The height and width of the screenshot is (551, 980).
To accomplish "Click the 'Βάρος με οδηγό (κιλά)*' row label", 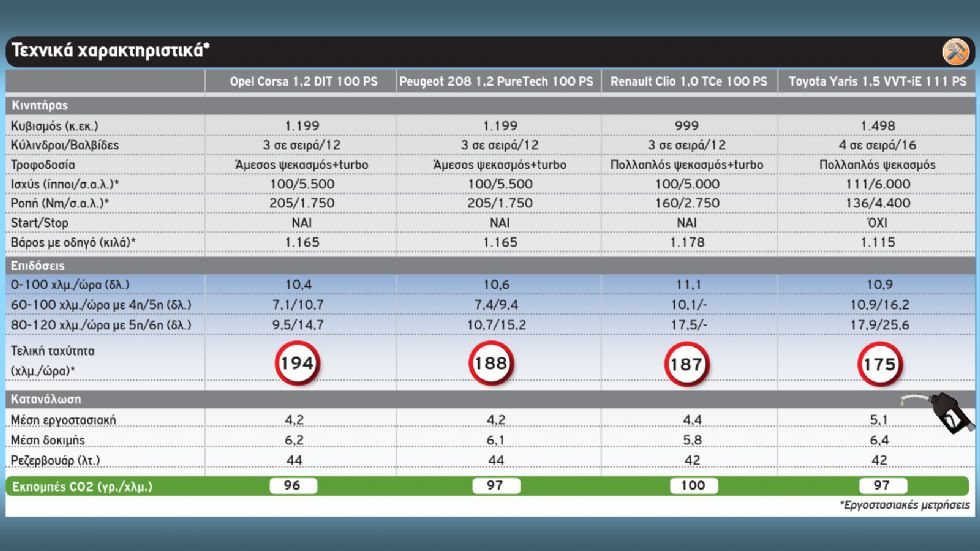I will (73, 242).
